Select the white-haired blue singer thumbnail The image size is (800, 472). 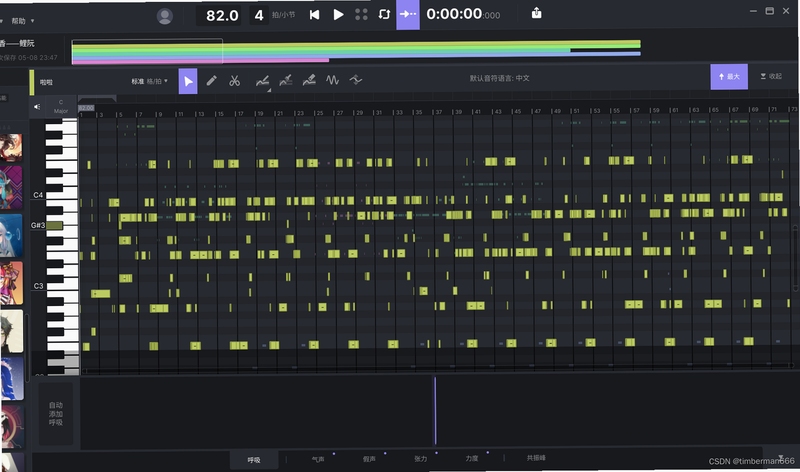tap(11, 235)
